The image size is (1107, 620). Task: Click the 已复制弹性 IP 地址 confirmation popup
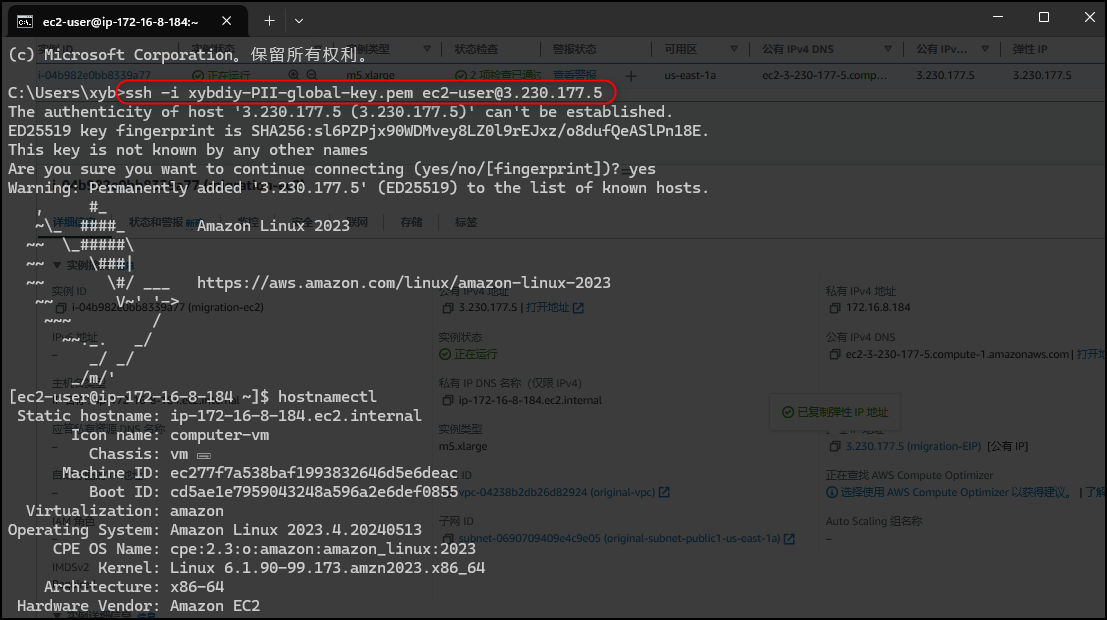click(x=834, y=412)
